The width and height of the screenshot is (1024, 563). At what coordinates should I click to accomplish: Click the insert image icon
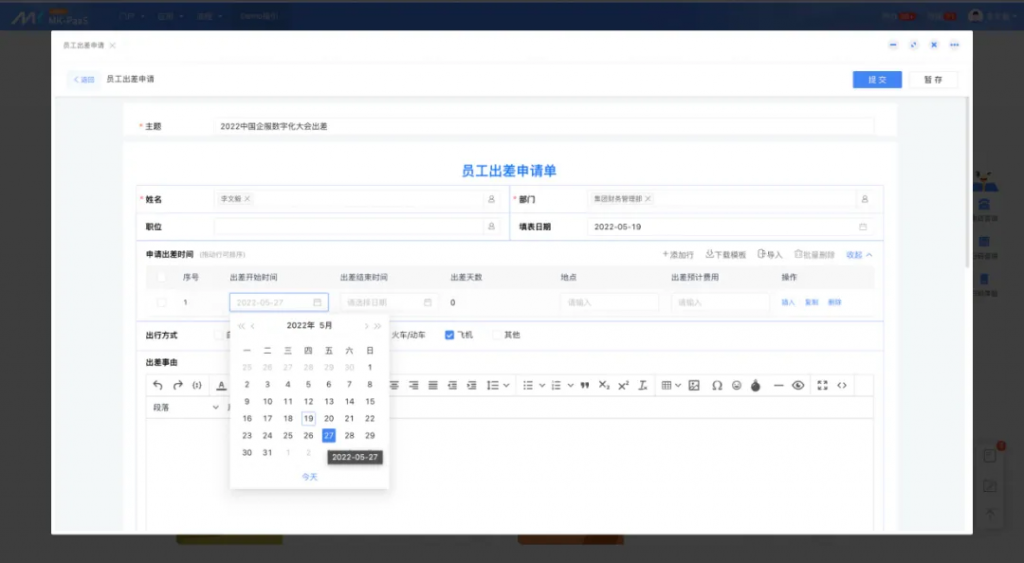coord(694,385)
